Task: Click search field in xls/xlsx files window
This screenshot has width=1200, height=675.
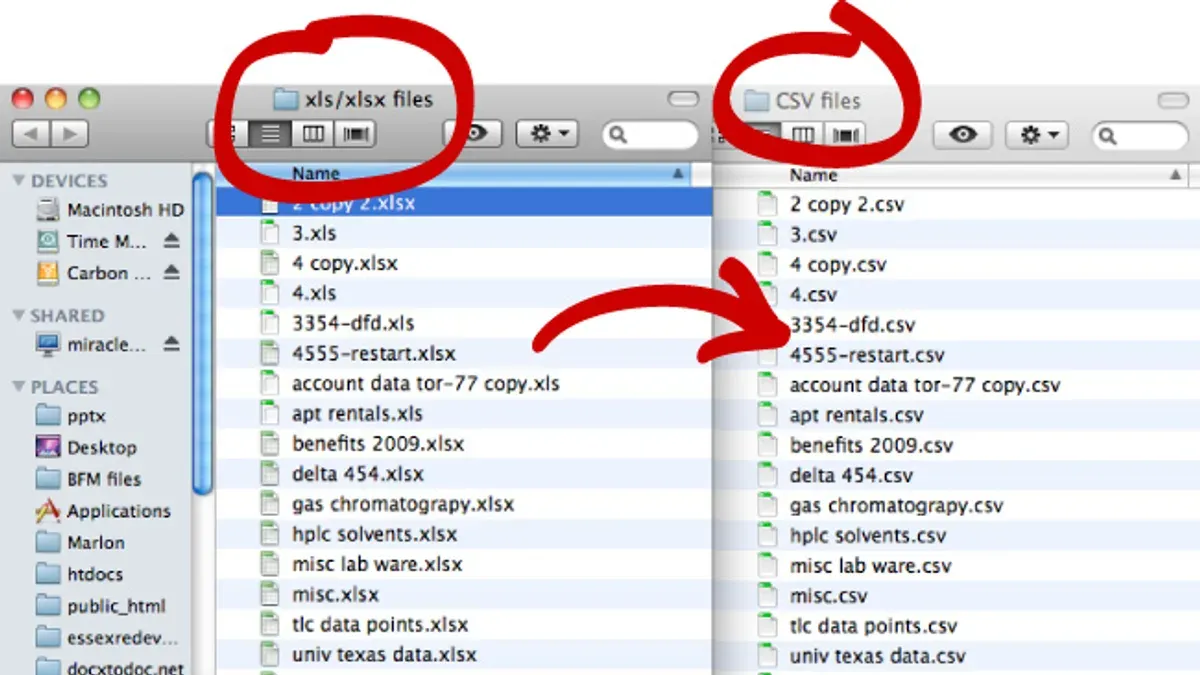Action: click(x=650, y=134)
